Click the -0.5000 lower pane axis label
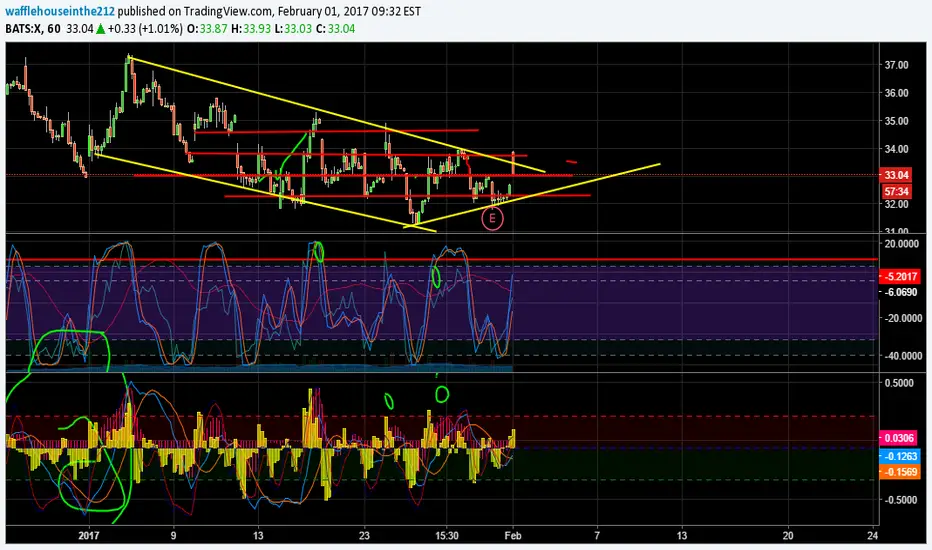This screenshot has width=932, height=550. (899, 499)
